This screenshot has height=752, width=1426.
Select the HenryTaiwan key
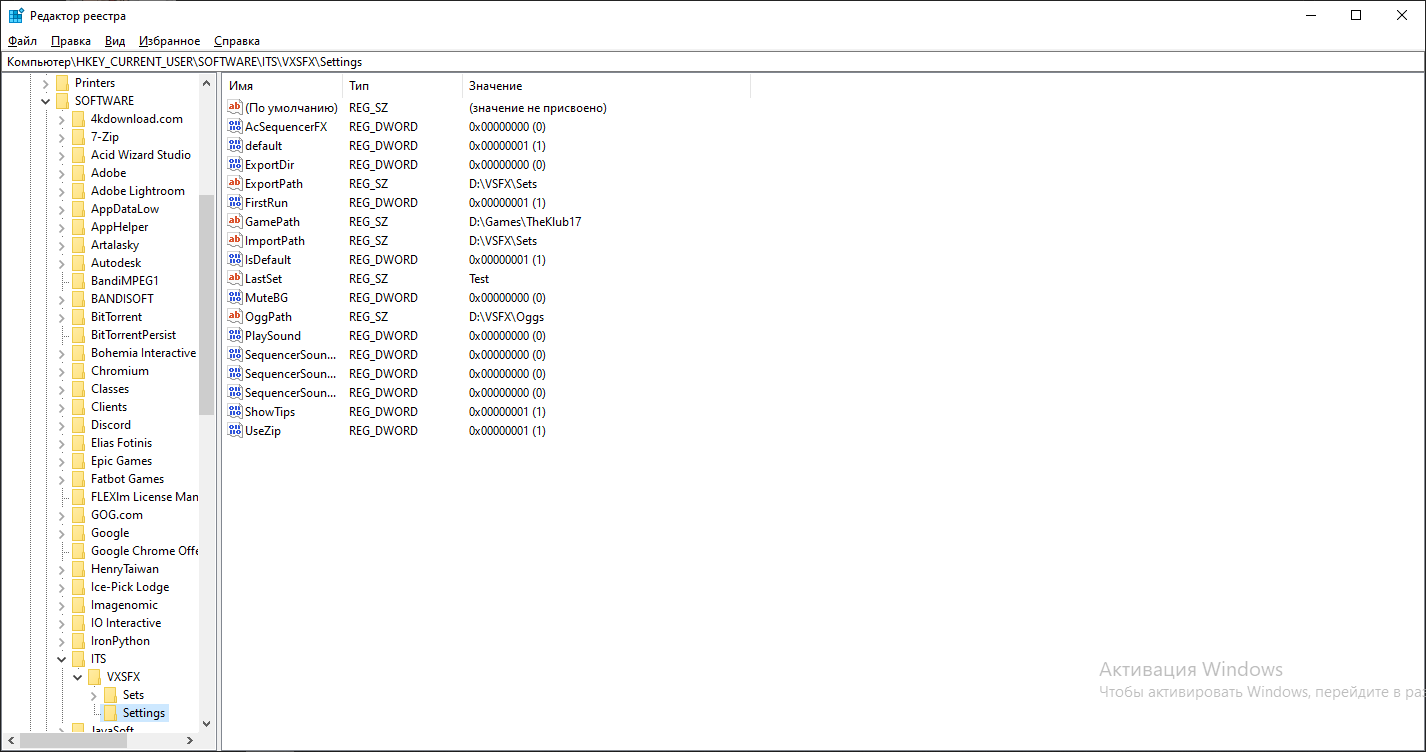(125, 569)
